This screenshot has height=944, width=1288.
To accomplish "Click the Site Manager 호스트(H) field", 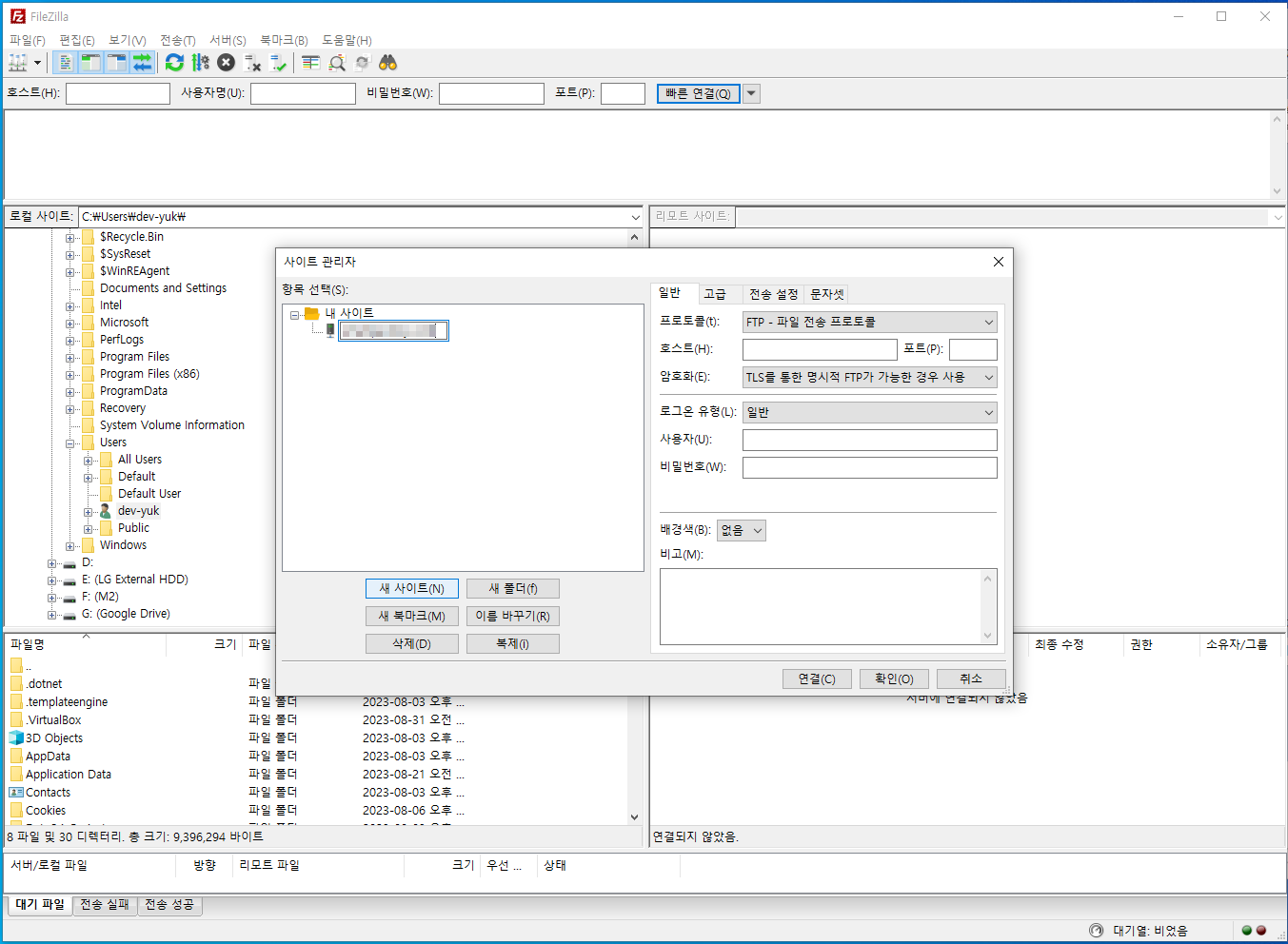I will coord(820,349).
